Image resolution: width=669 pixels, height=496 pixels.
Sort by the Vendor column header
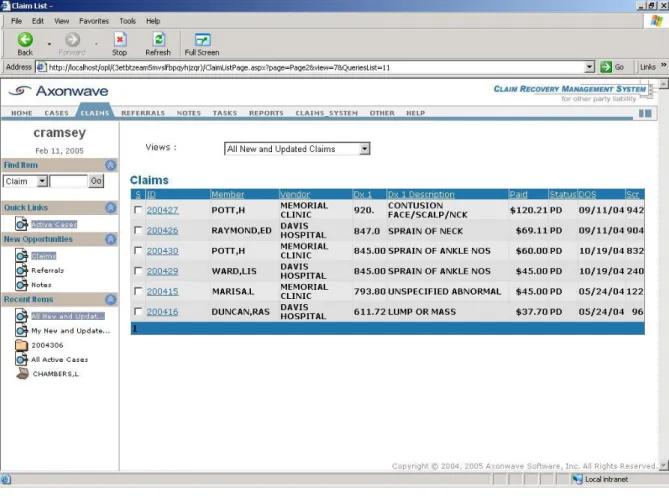click(295, 194)
